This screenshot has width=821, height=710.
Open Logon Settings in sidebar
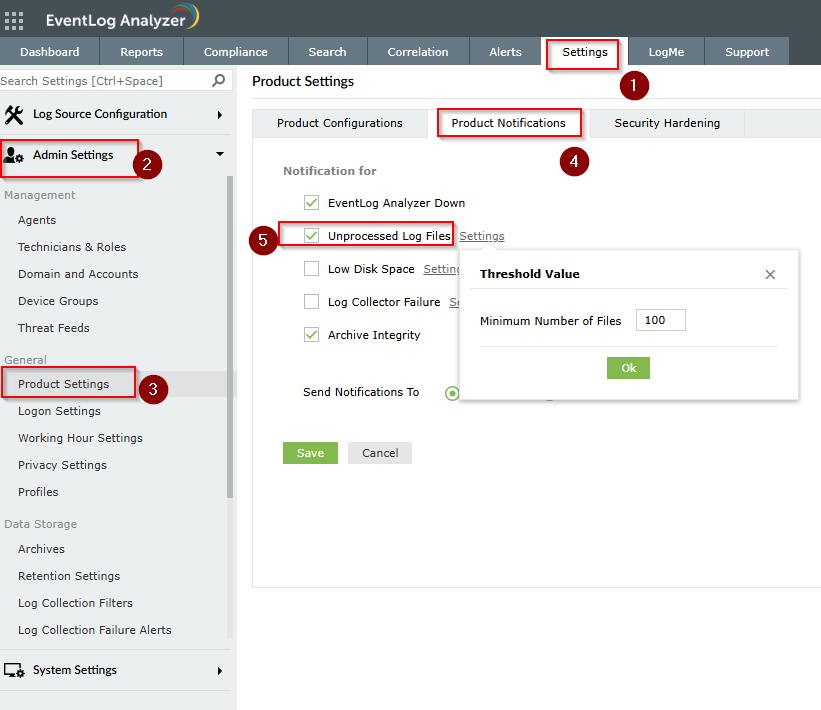59,411
